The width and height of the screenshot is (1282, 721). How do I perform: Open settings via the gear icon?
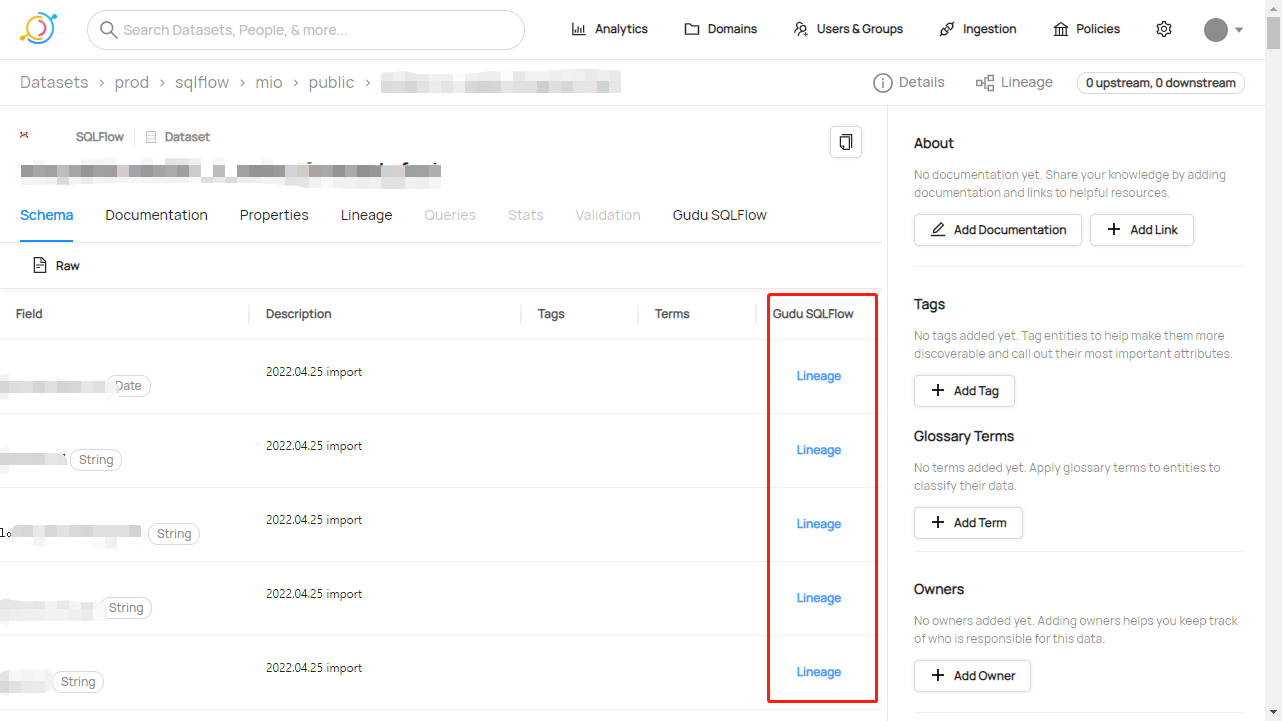(1163, 29)
